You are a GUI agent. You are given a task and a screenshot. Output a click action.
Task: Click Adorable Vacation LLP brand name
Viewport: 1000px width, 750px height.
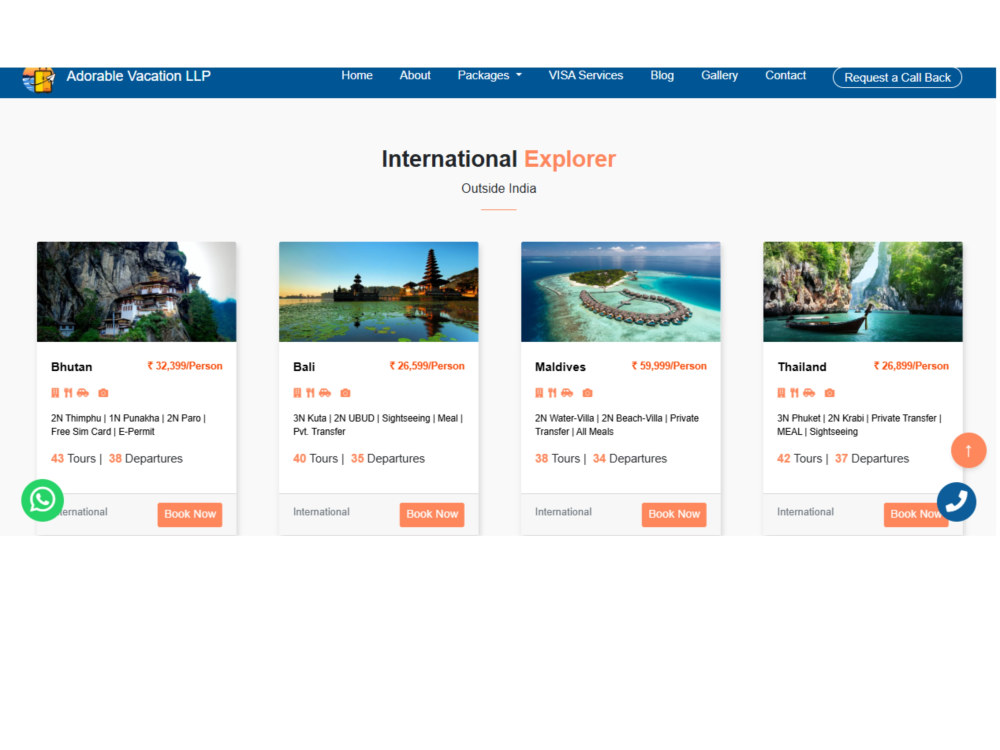138,77
